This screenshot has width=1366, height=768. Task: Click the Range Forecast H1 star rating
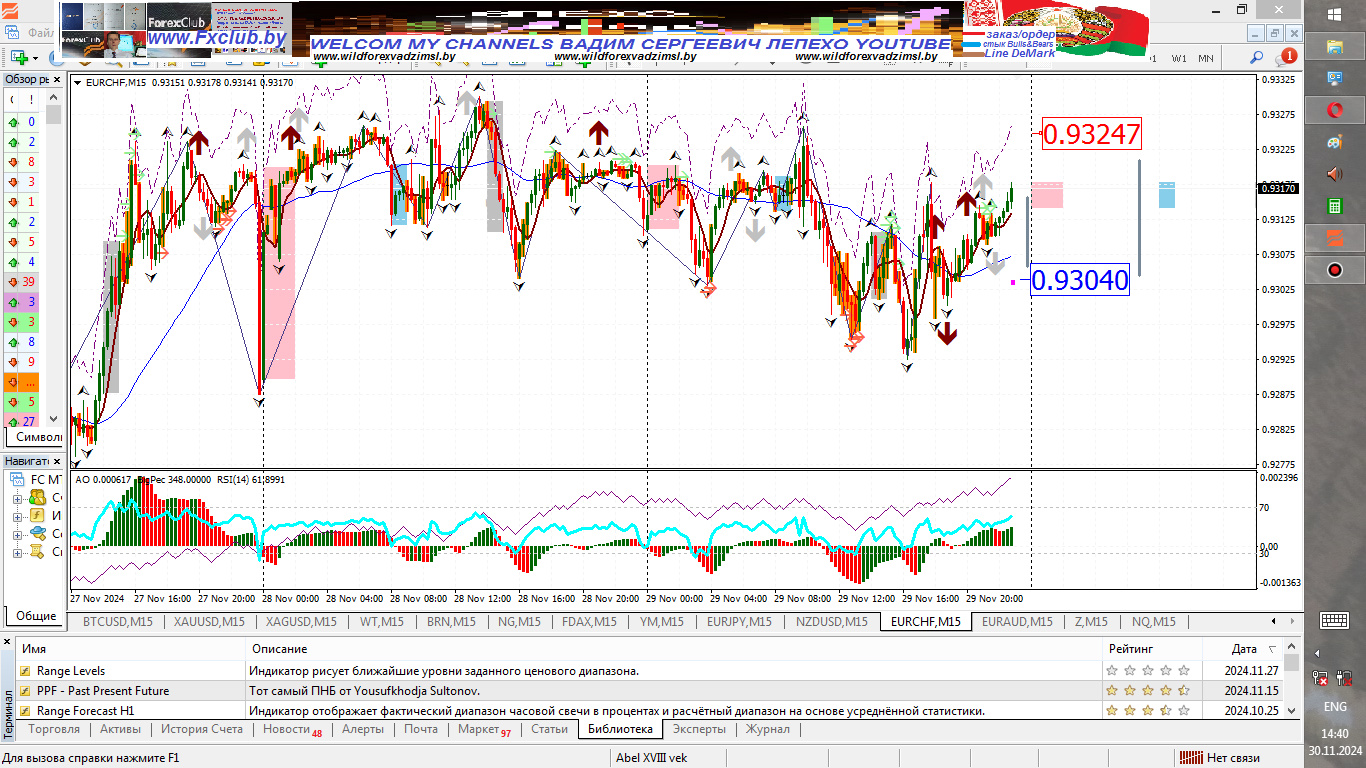point(1148,711)
